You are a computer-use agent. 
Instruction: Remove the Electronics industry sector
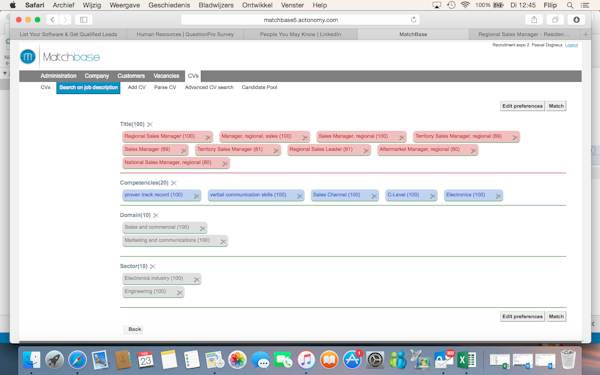click(x=196, y=280)
